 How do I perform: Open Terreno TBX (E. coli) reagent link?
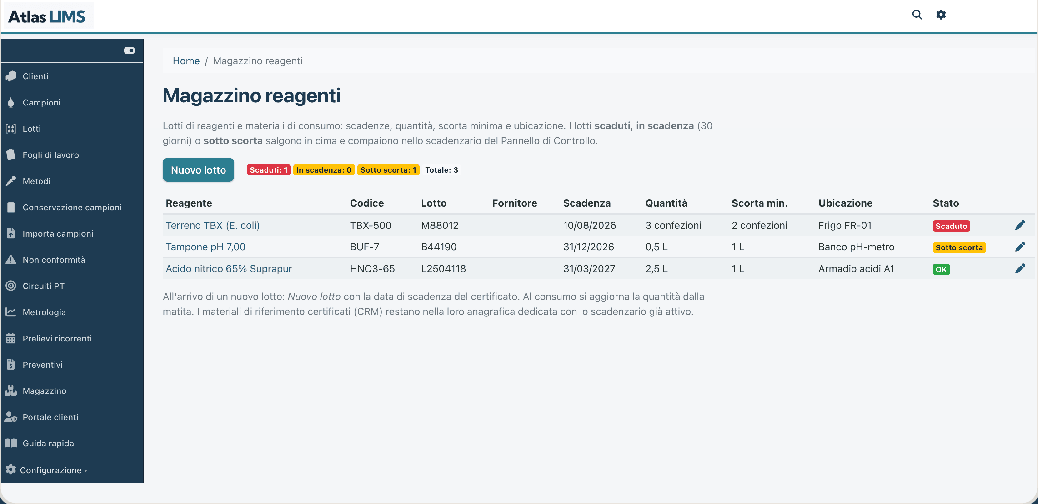(x=212, y=226)
